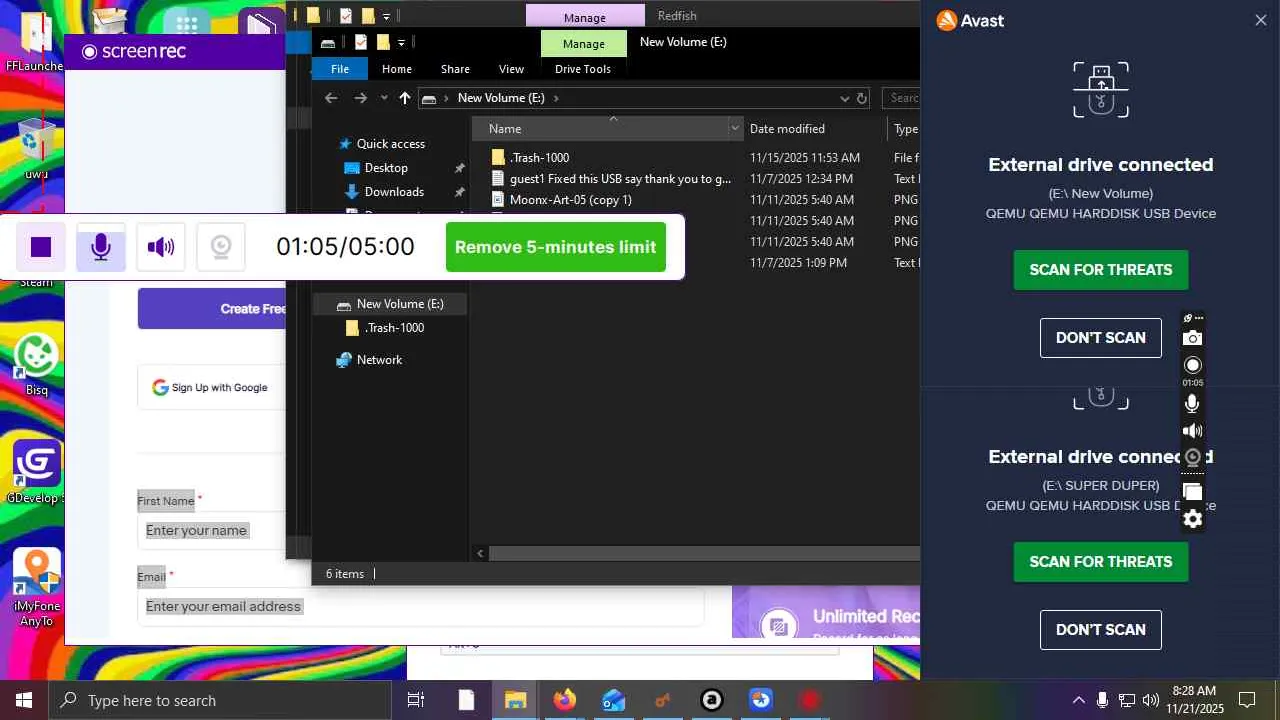This screenshot has width=1280, height=720.
Task: Scan SUPER DUPER drive for threats
Action: [1100, 562]
